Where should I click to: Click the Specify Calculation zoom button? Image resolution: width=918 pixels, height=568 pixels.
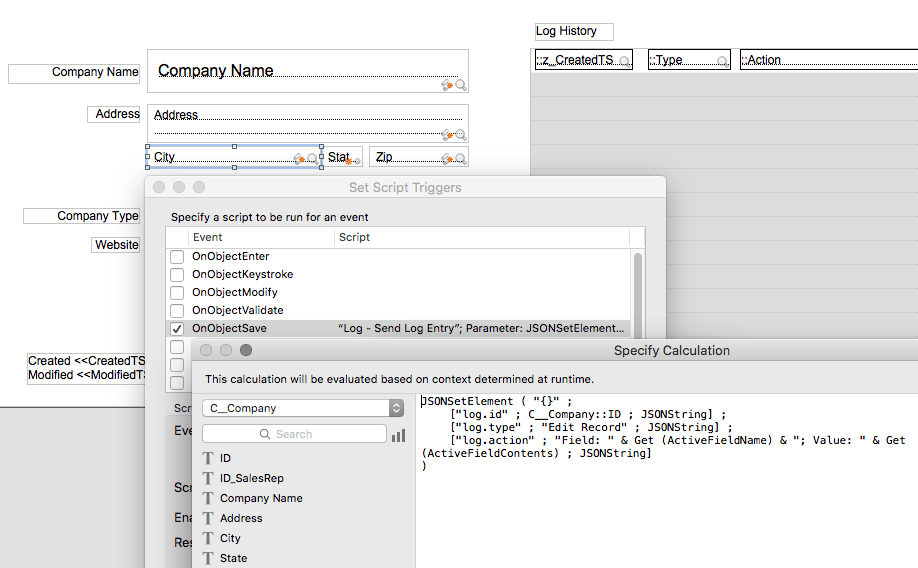click(x=246, y=350)
